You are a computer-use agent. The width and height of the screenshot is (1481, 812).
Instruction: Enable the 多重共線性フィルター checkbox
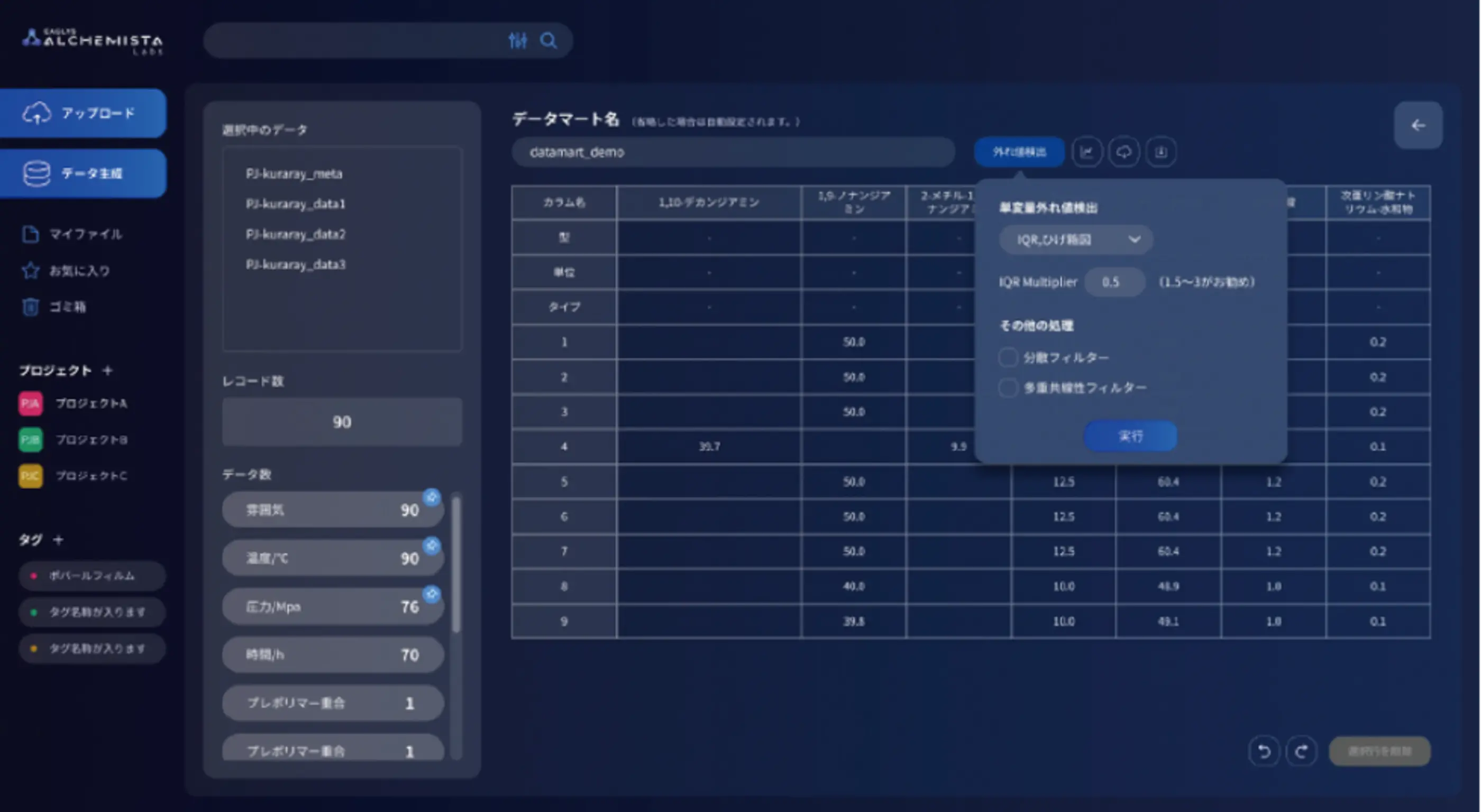pyautogui.click(x=1008, y=388)
